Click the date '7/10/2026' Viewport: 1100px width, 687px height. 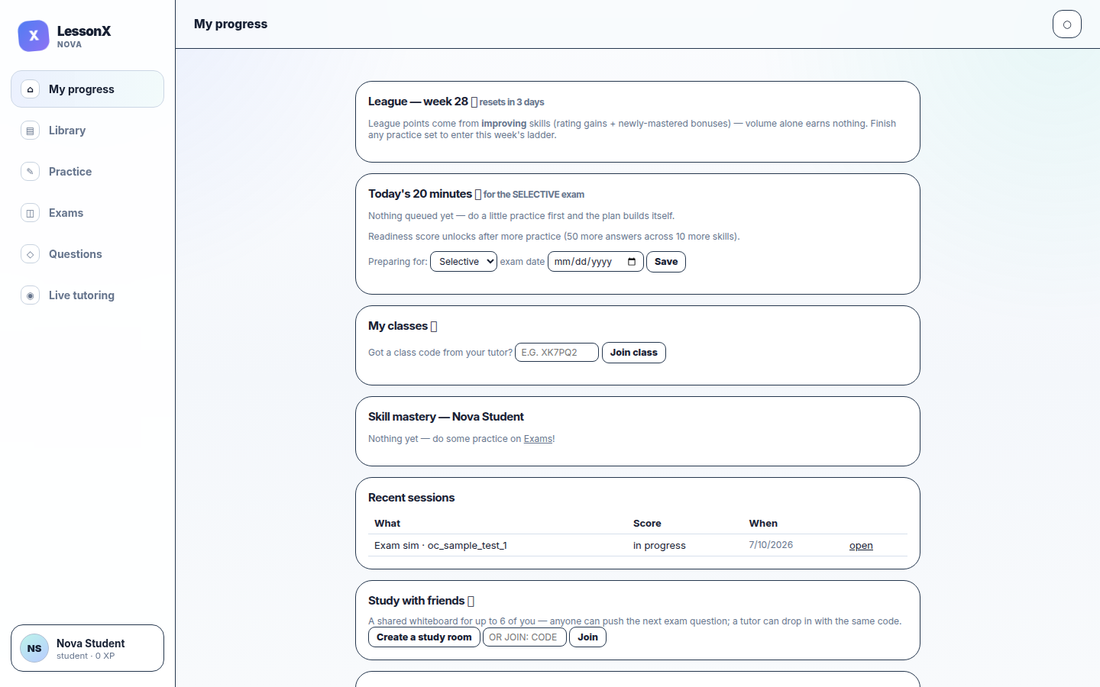tap(770, 545)
